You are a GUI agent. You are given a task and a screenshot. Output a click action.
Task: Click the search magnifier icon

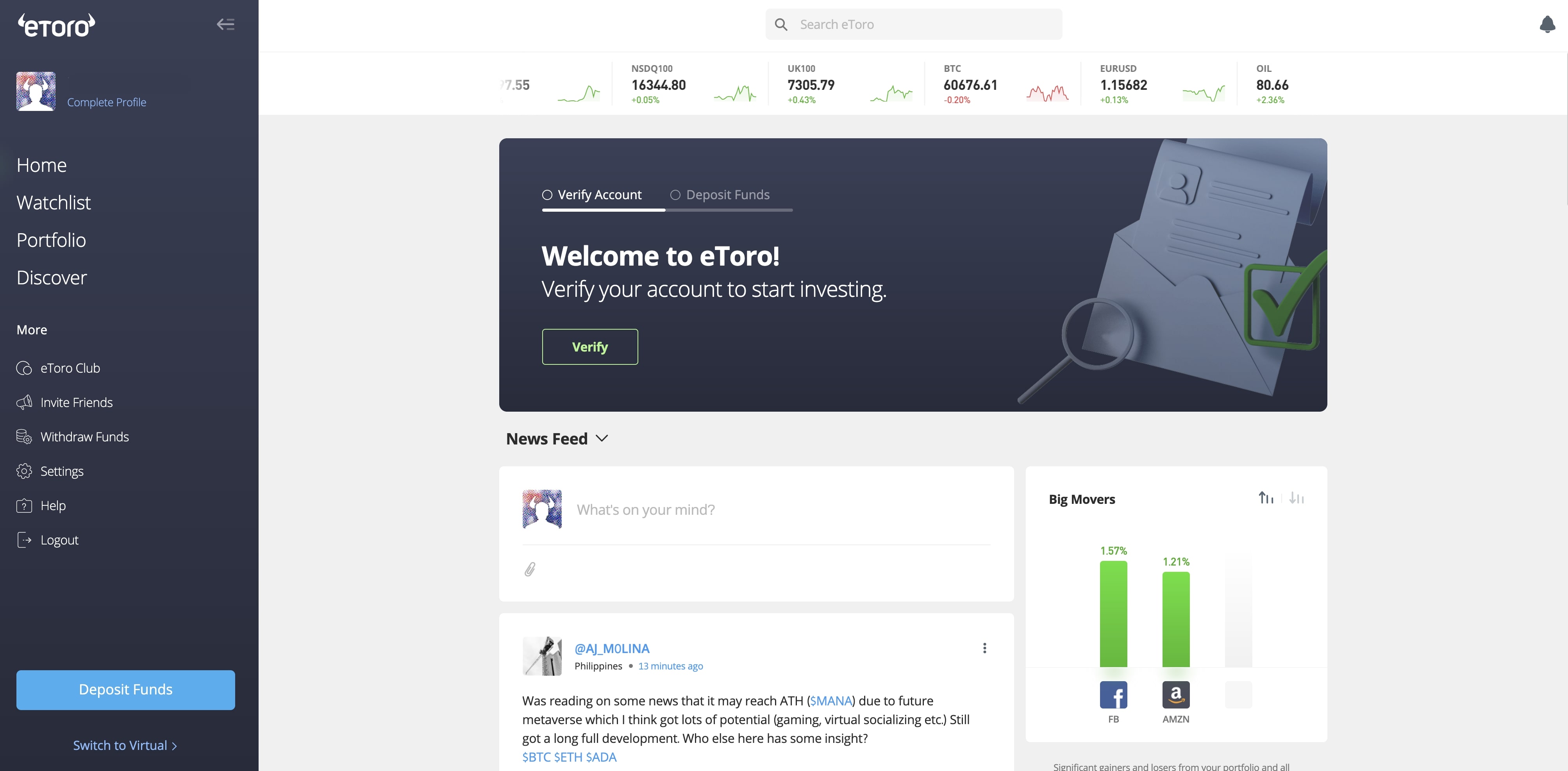(x=781, y=24)
